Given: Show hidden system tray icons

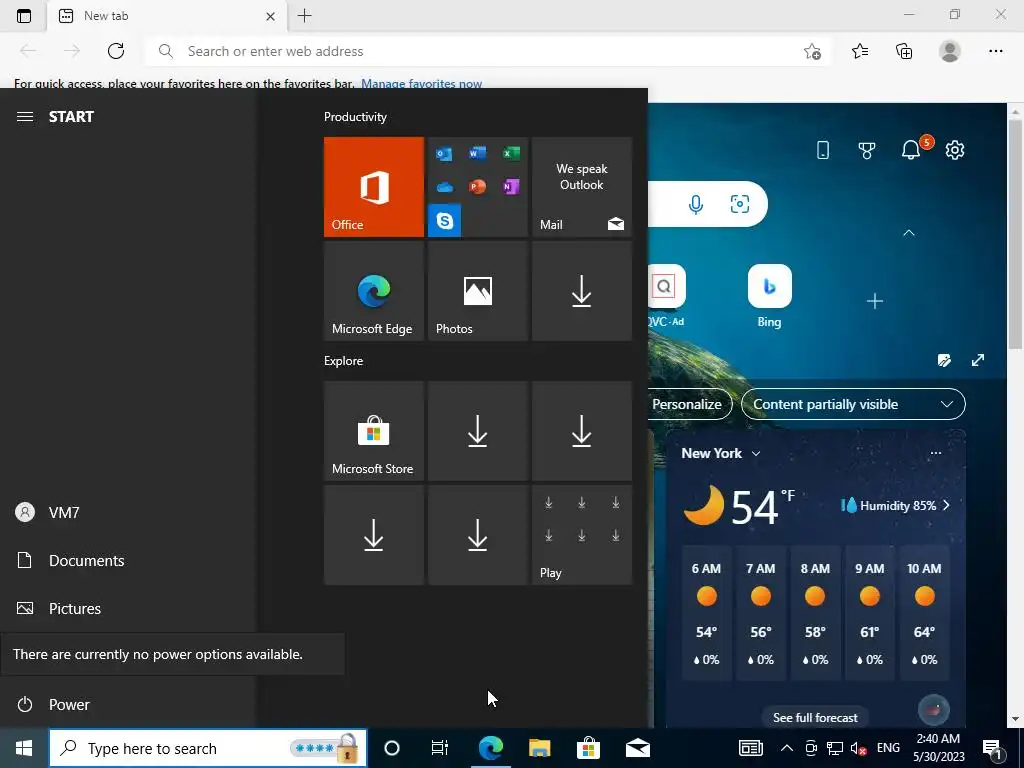Looking at the screenshot, I should pyautogui.click(x=787, y=748).
